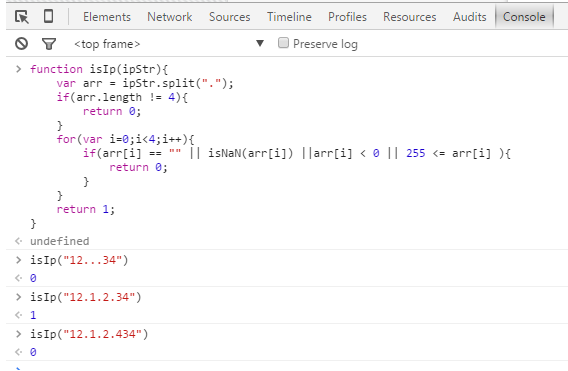This screenshot has width=568, height=371.
Task: Click the 'undefined' result output
Action: (x=59, y=241)
